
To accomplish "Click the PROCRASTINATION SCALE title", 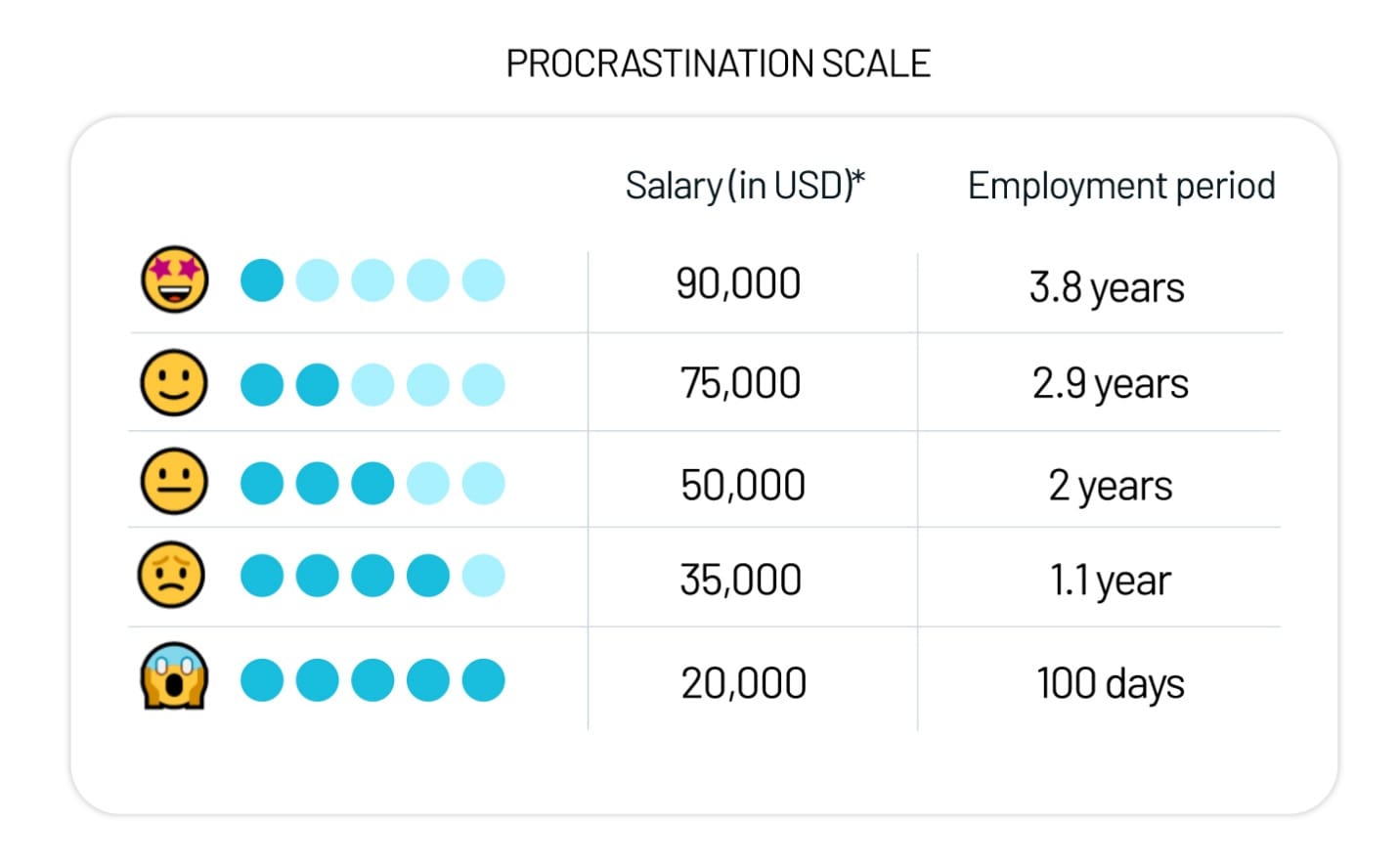I will click(718, 64).
